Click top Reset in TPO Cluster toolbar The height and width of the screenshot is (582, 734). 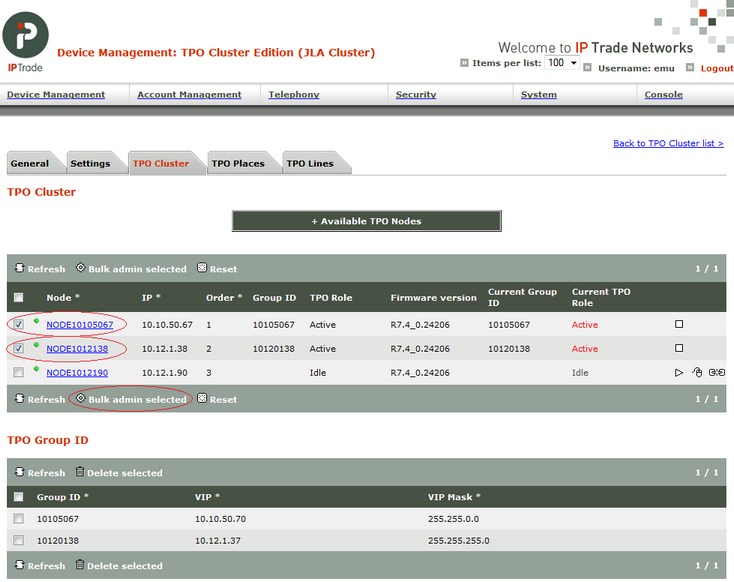click(217, 269)
